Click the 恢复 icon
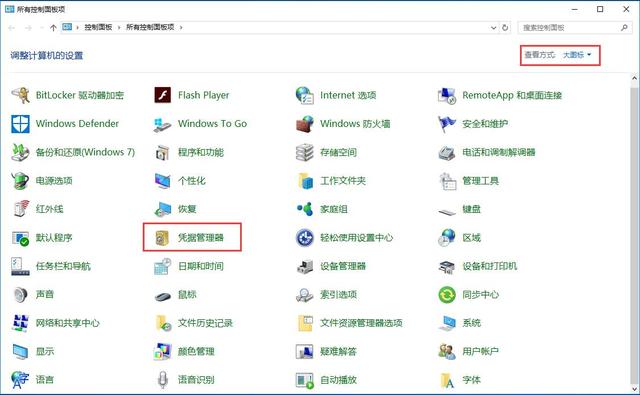 (162, 209)
